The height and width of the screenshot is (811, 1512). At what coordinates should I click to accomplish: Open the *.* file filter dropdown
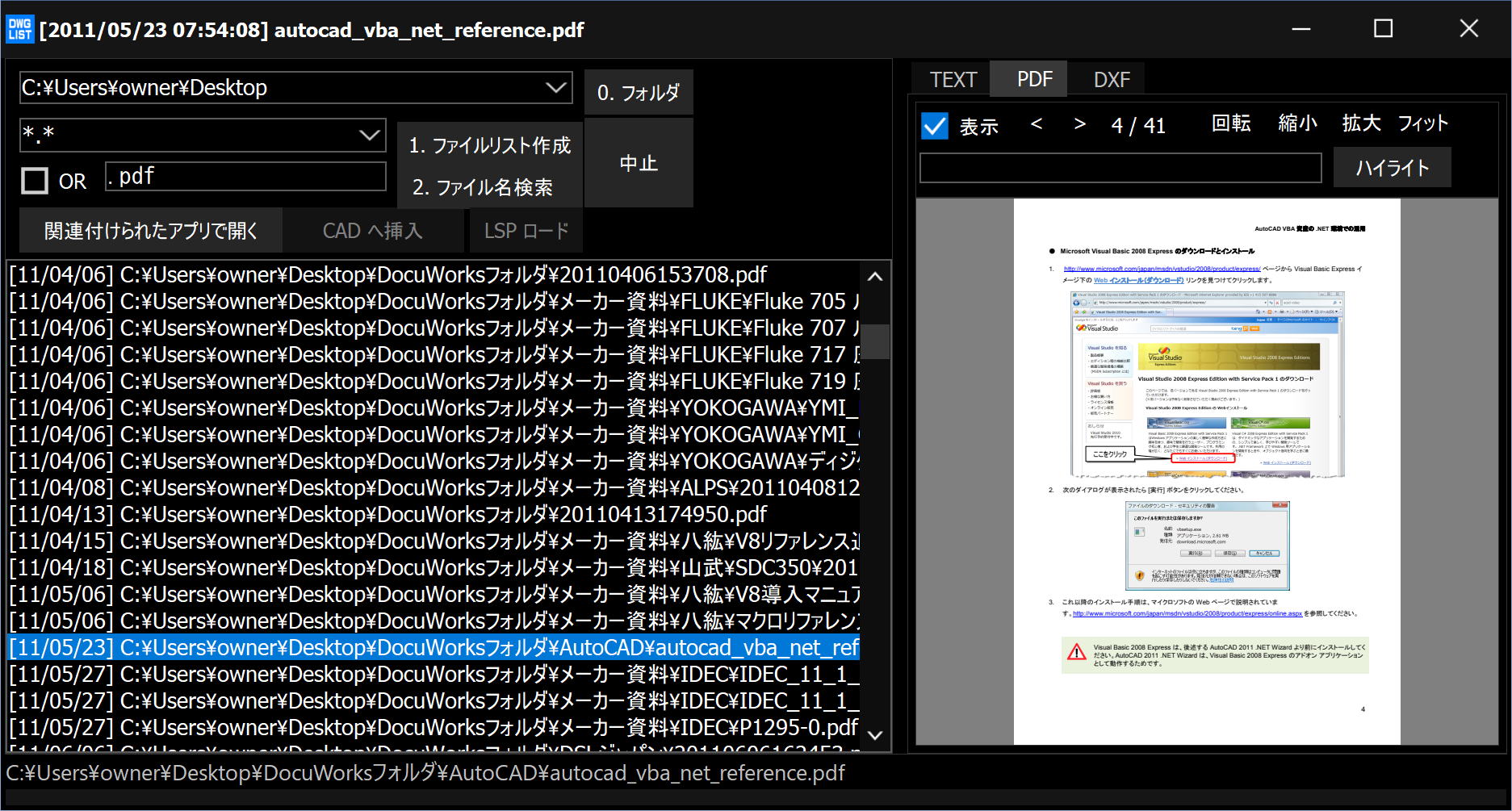[x=369, y=135]
